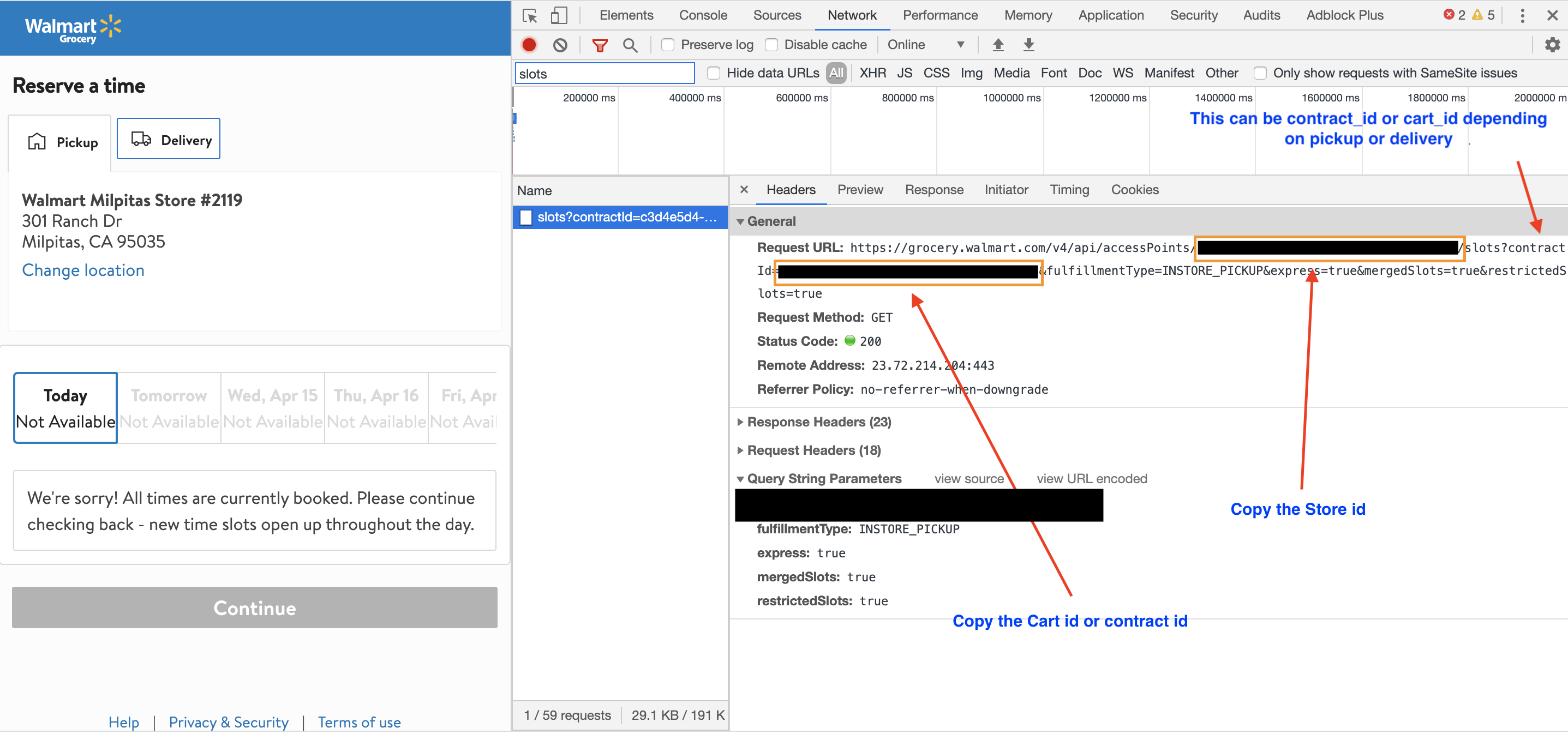Enable Disable cache checkbox
The height and width of the screenshot is (734, 1568).
tap(771, 44)
